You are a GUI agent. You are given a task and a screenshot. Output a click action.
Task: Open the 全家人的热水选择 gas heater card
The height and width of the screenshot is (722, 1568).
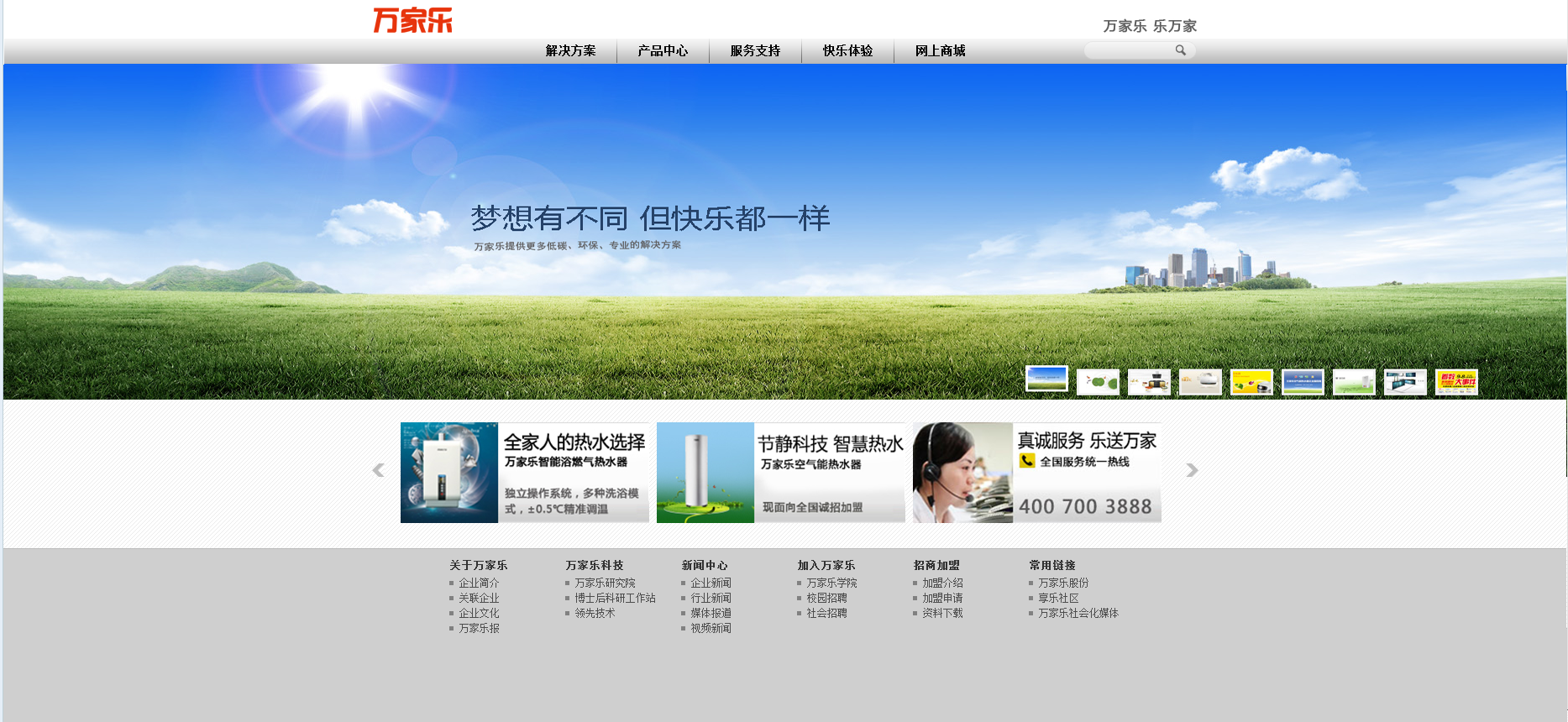click(x=525, y=473)
